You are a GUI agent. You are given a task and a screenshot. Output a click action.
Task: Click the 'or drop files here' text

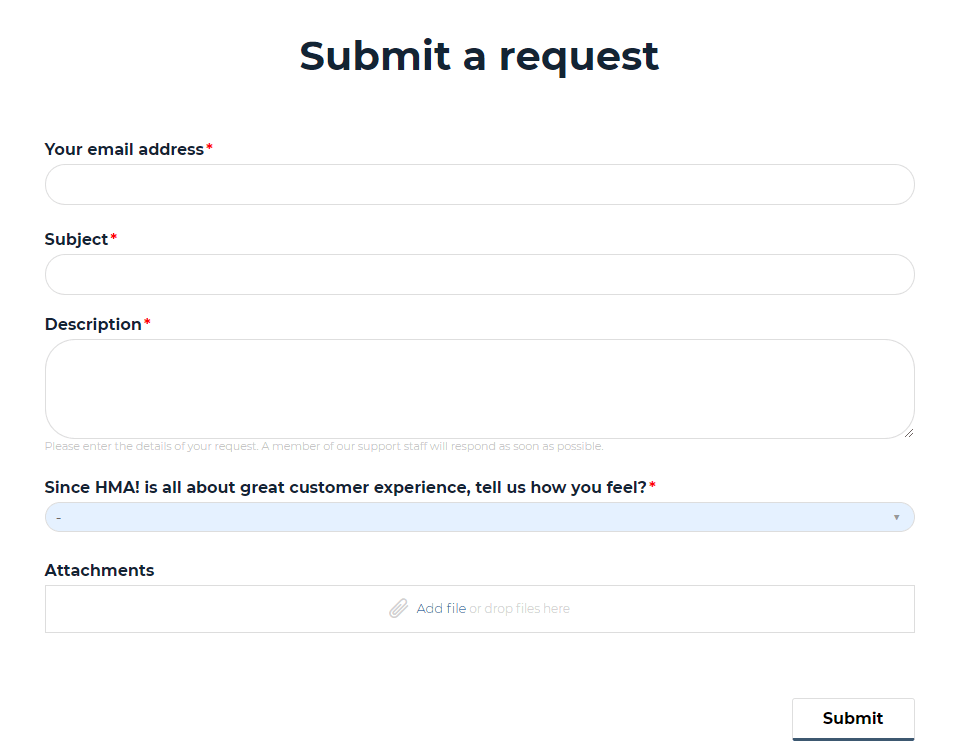tap(519, 609)
